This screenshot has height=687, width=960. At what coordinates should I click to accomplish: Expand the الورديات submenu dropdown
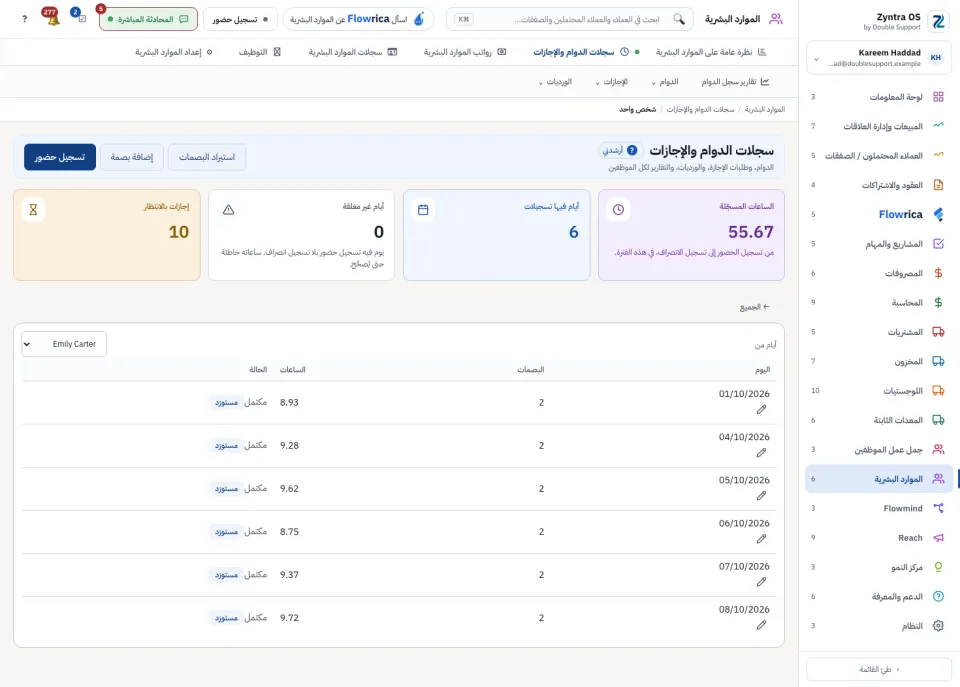point(555,82)
